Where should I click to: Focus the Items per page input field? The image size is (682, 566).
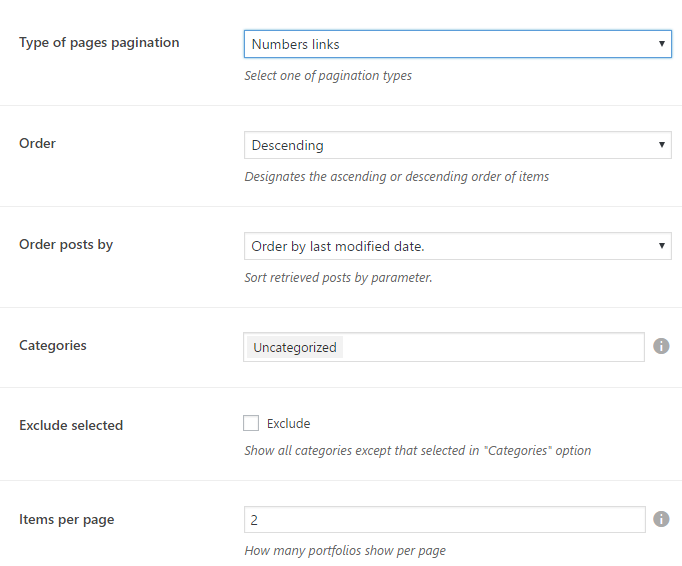point(444,520)
